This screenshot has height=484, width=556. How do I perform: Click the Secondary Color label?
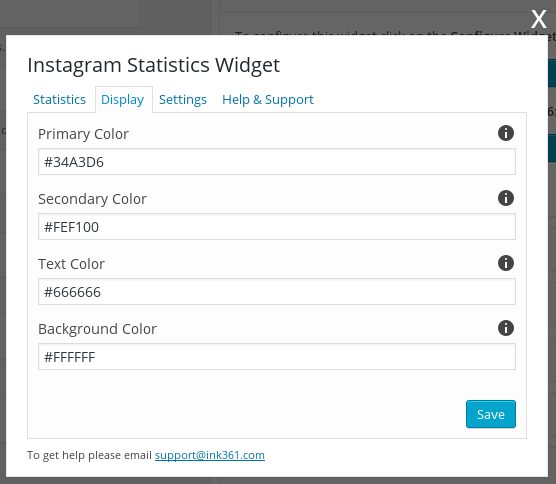[92, 199]
